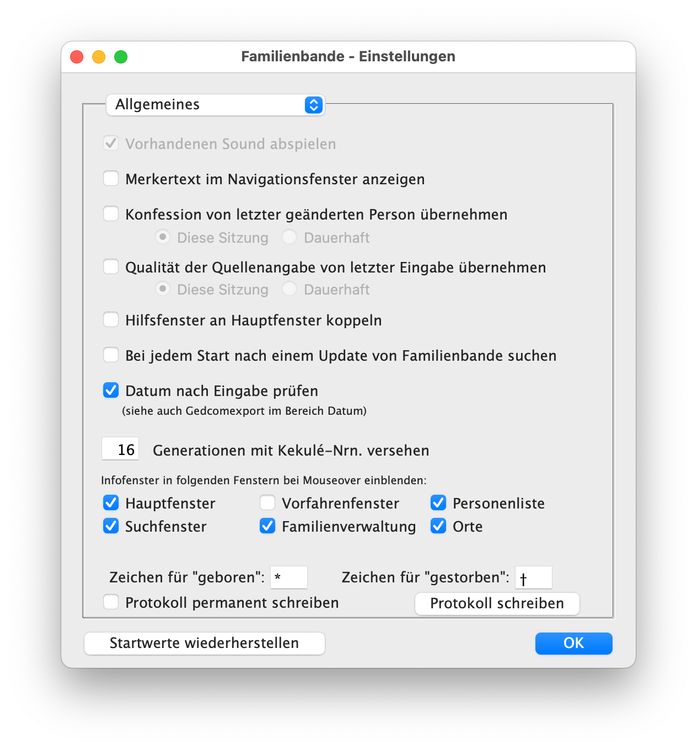
Task: Enable Merkertext im Navigationsfenster anzeigen
Action: pyautogui.click(x=111, y=179)
